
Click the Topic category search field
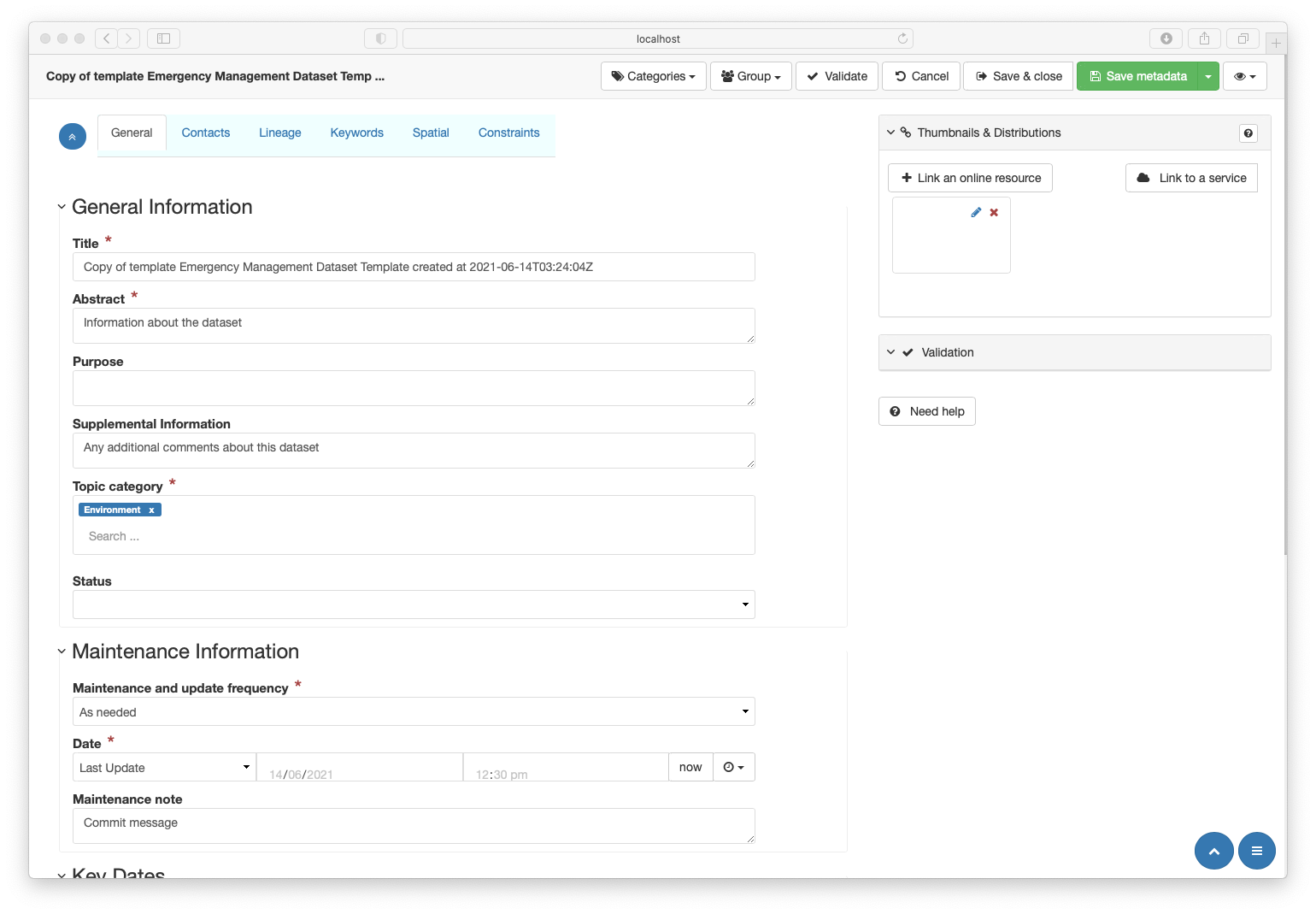point(414,536)
